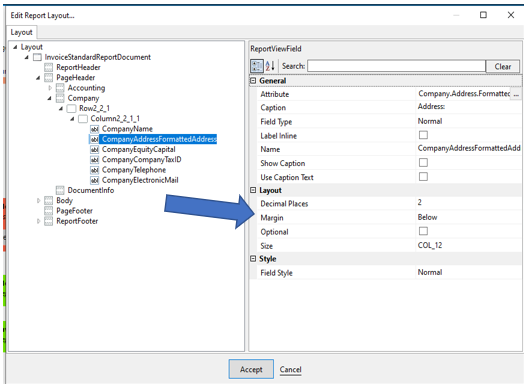Select the PageFooter tree item

pos(74,211)
